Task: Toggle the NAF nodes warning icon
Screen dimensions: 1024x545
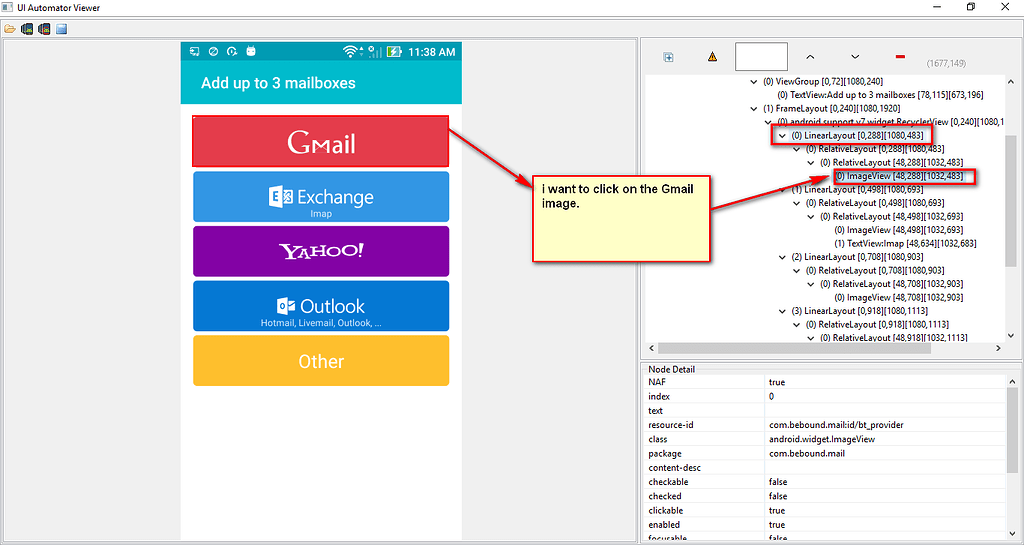Action: 712,57
